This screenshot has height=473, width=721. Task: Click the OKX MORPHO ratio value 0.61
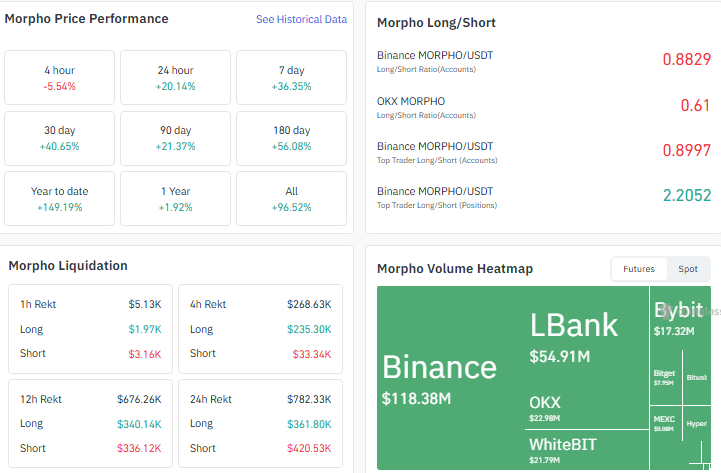[695, 105]
